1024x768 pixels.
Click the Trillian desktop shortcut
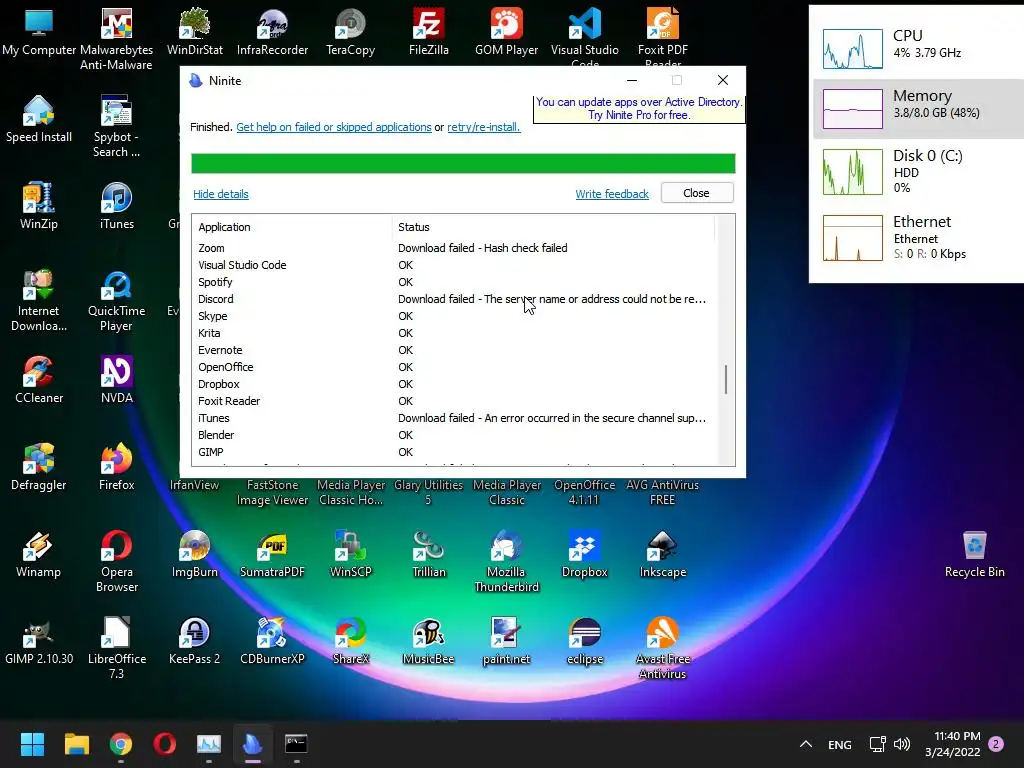pyautogui.click(x=428, y=554)
